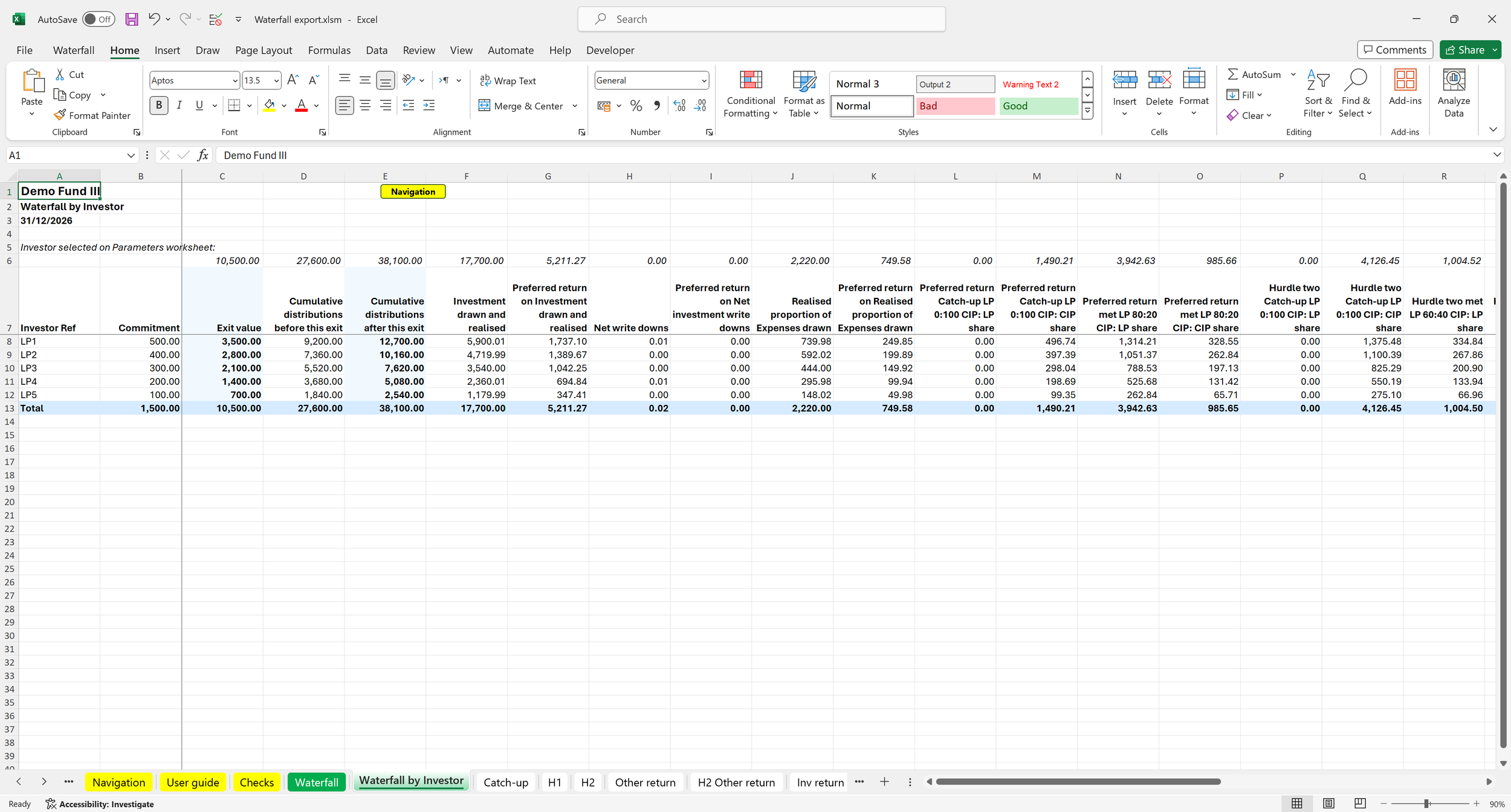Toggle Bold formatting button
1511x812 pixels.
(159, 105)
